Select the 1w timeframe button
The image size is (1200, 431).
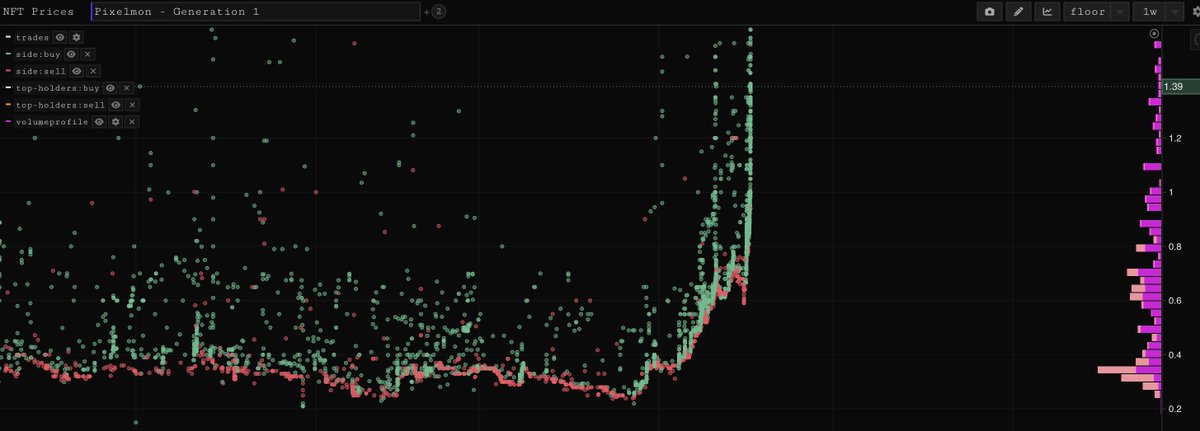(1150, 12)
